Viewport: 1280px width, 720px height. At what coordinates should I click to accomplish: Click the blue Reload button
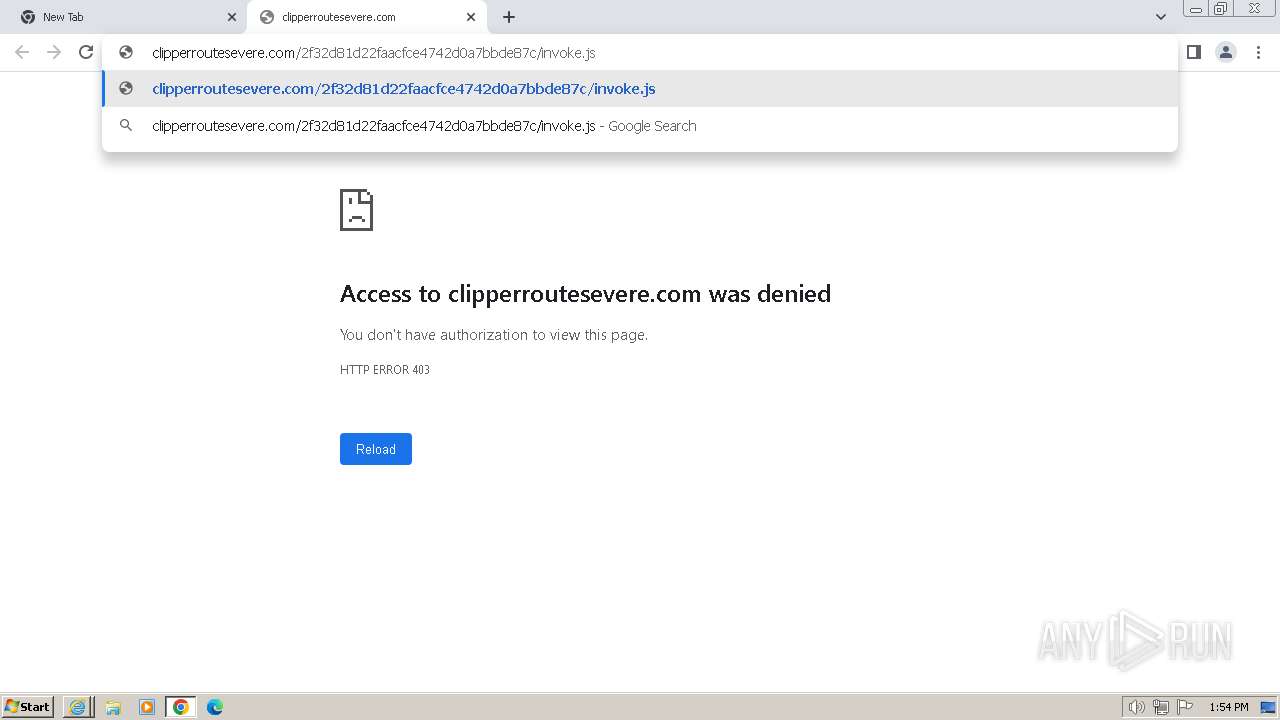coord(376,449)
